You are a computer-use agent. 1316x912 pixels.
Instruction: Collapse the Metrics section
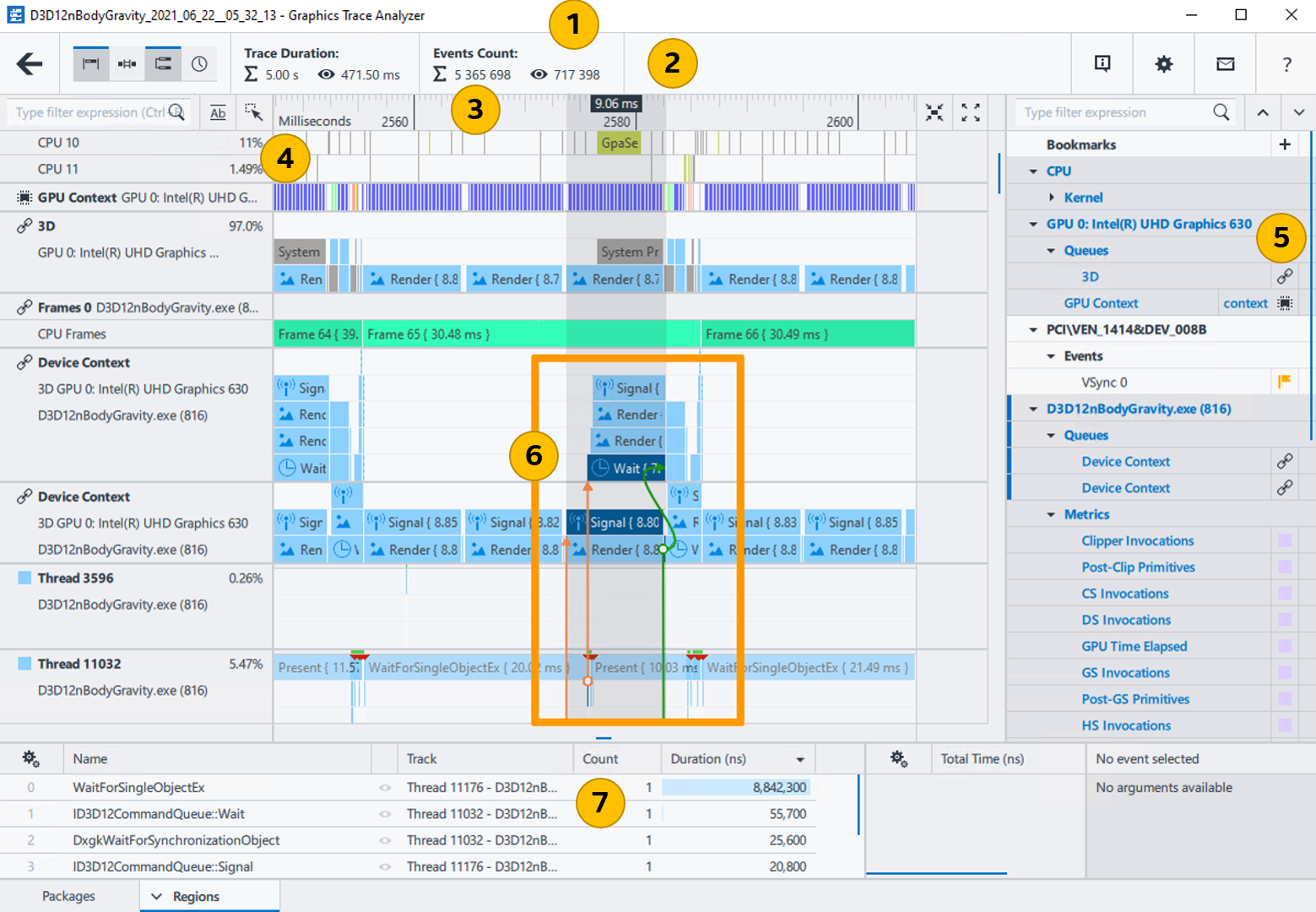coord(1052,514)
